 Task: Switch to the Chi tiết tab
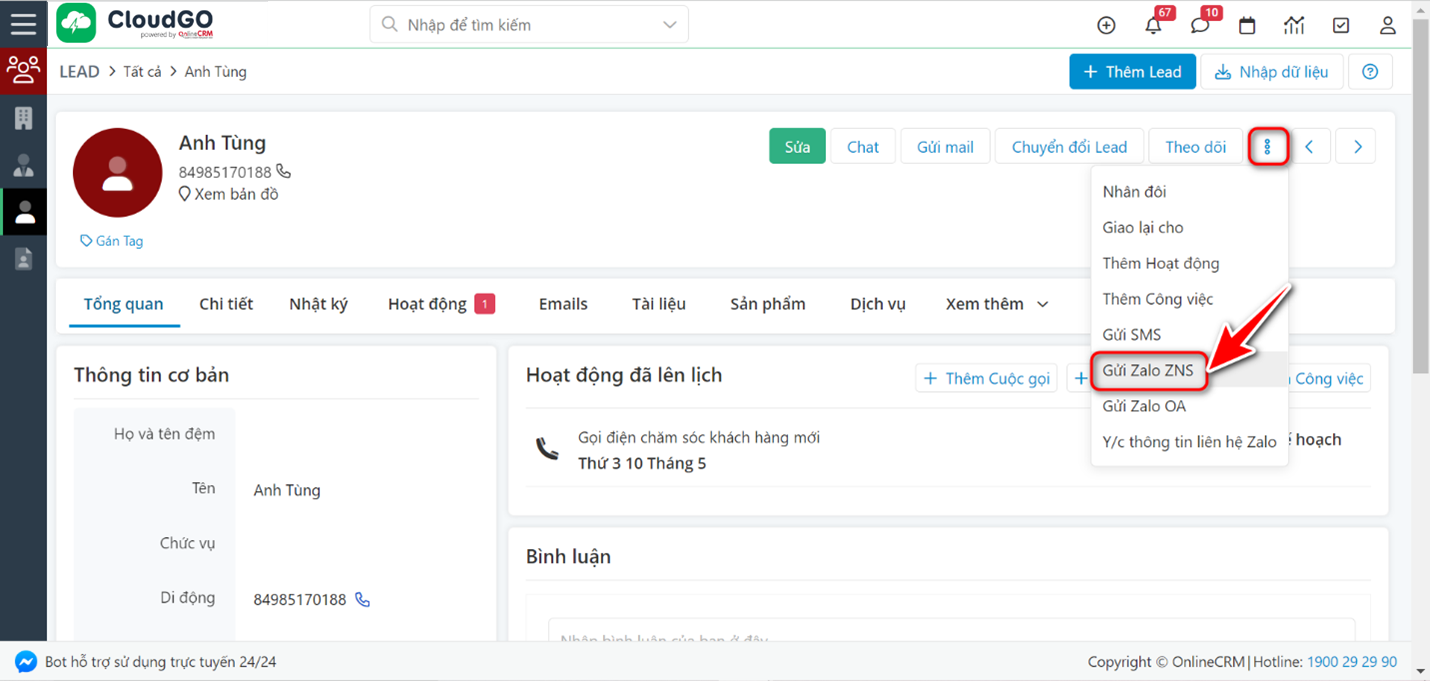(x=226, y=303)
